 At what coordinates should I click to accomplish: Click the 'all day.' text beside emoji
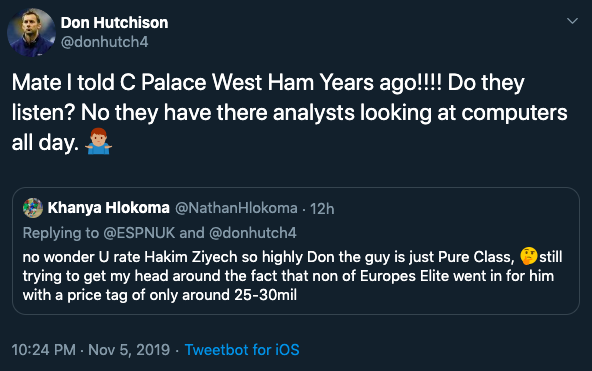coord(45,143)
